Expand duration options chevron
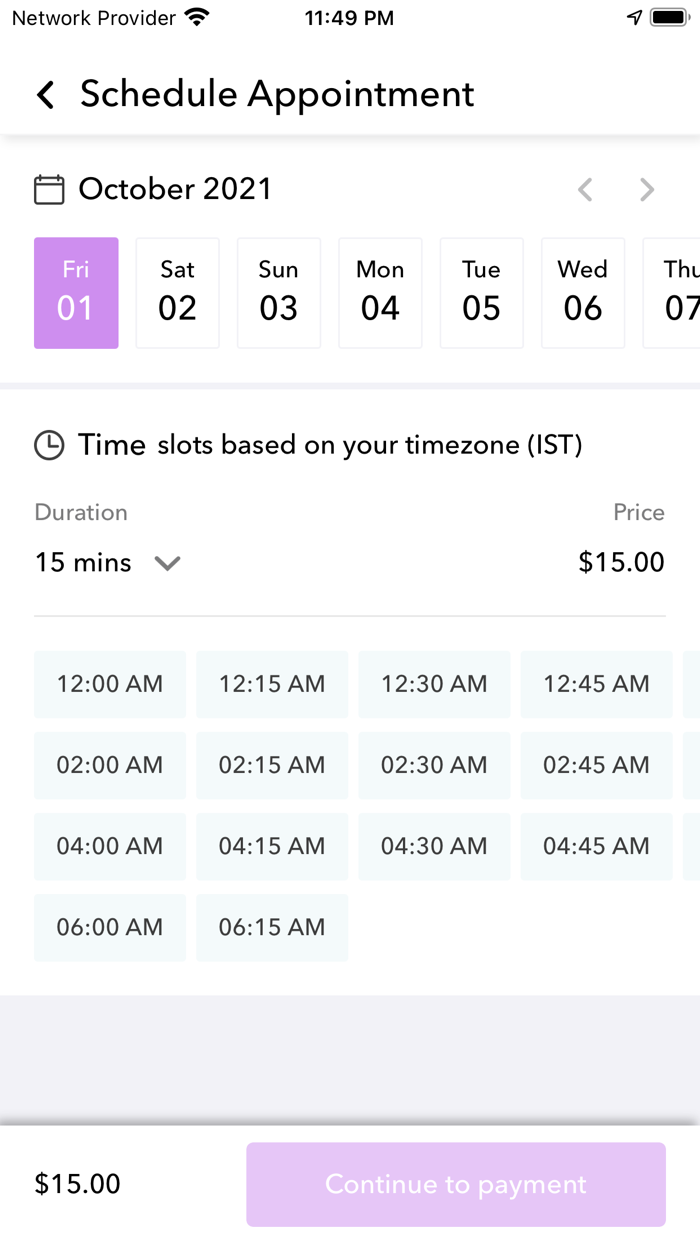Viewport: 700px width, 1244px height. pos(167,563)
